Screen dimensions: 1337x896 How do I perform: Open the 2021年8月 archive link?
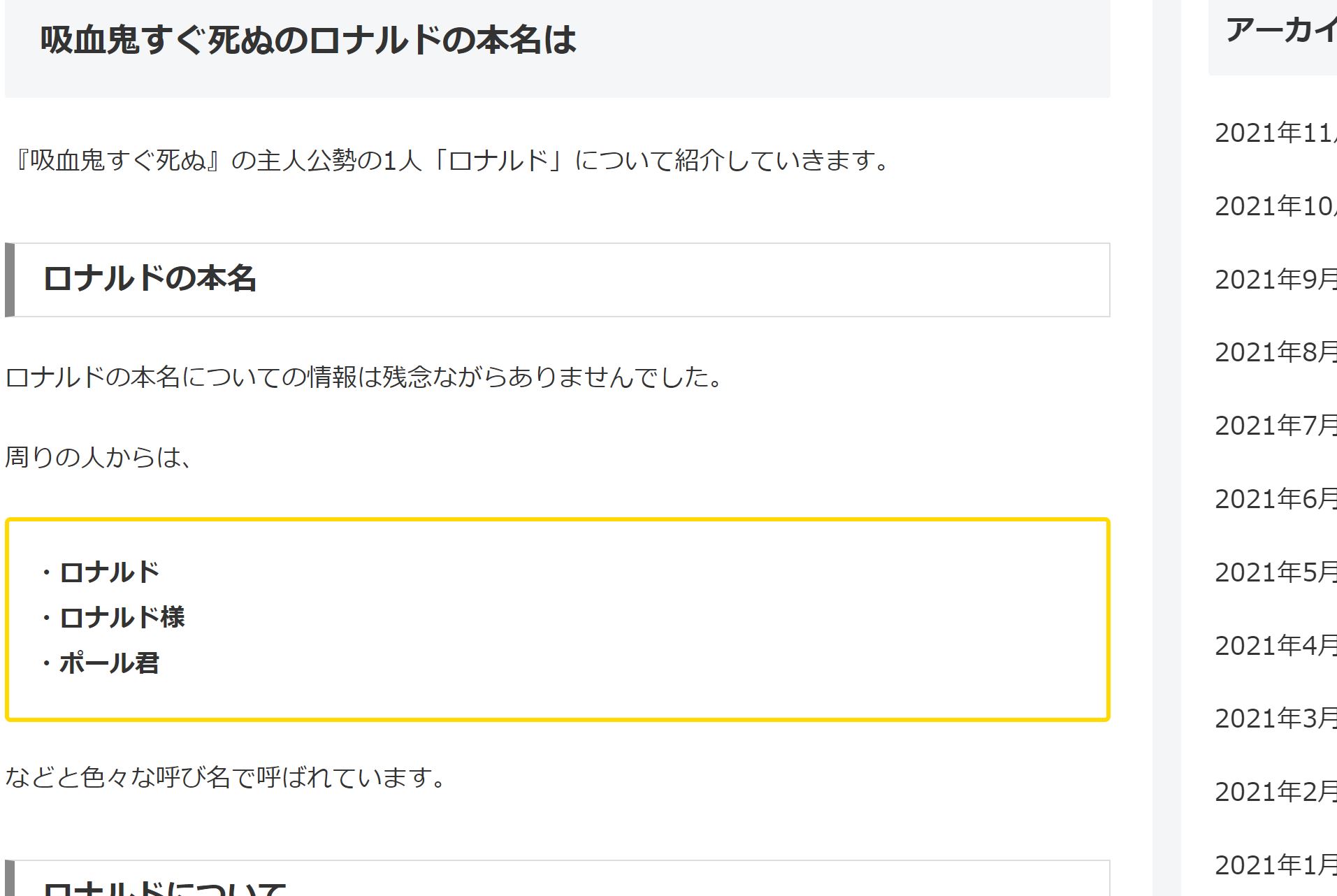[1275, 352]
